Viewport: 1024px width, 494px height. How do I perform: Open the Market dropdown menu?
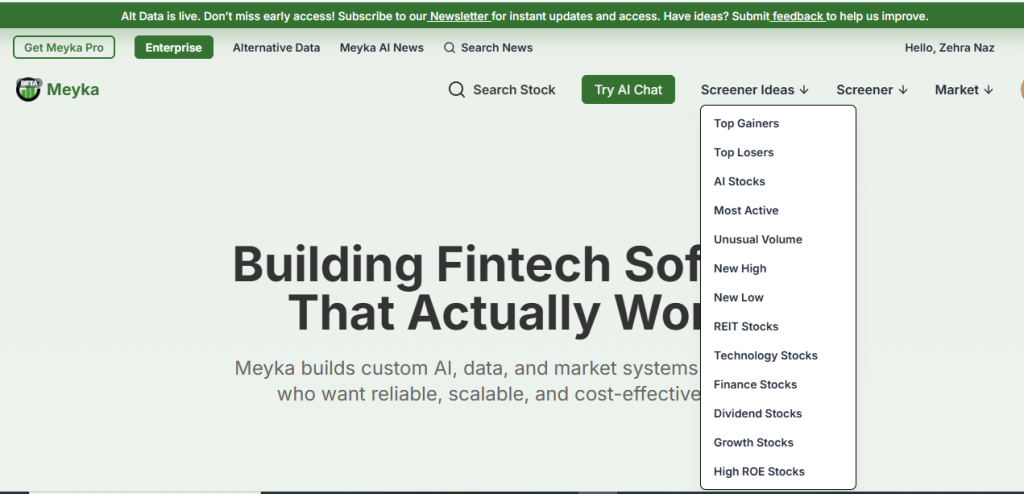click(964, 90)
